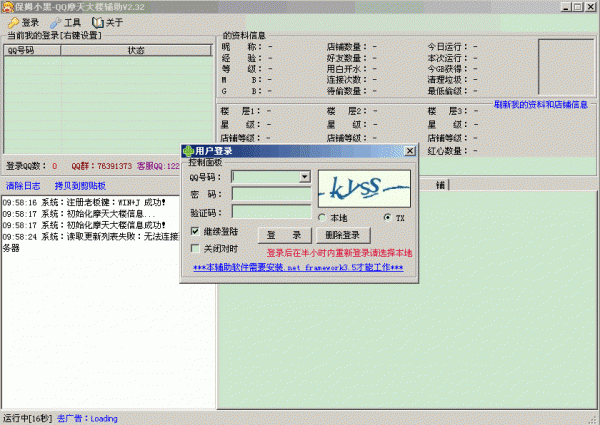Viewport: 600px width, 425px height.
Task: Click the 客服QQ text
Action: [158, 166]
